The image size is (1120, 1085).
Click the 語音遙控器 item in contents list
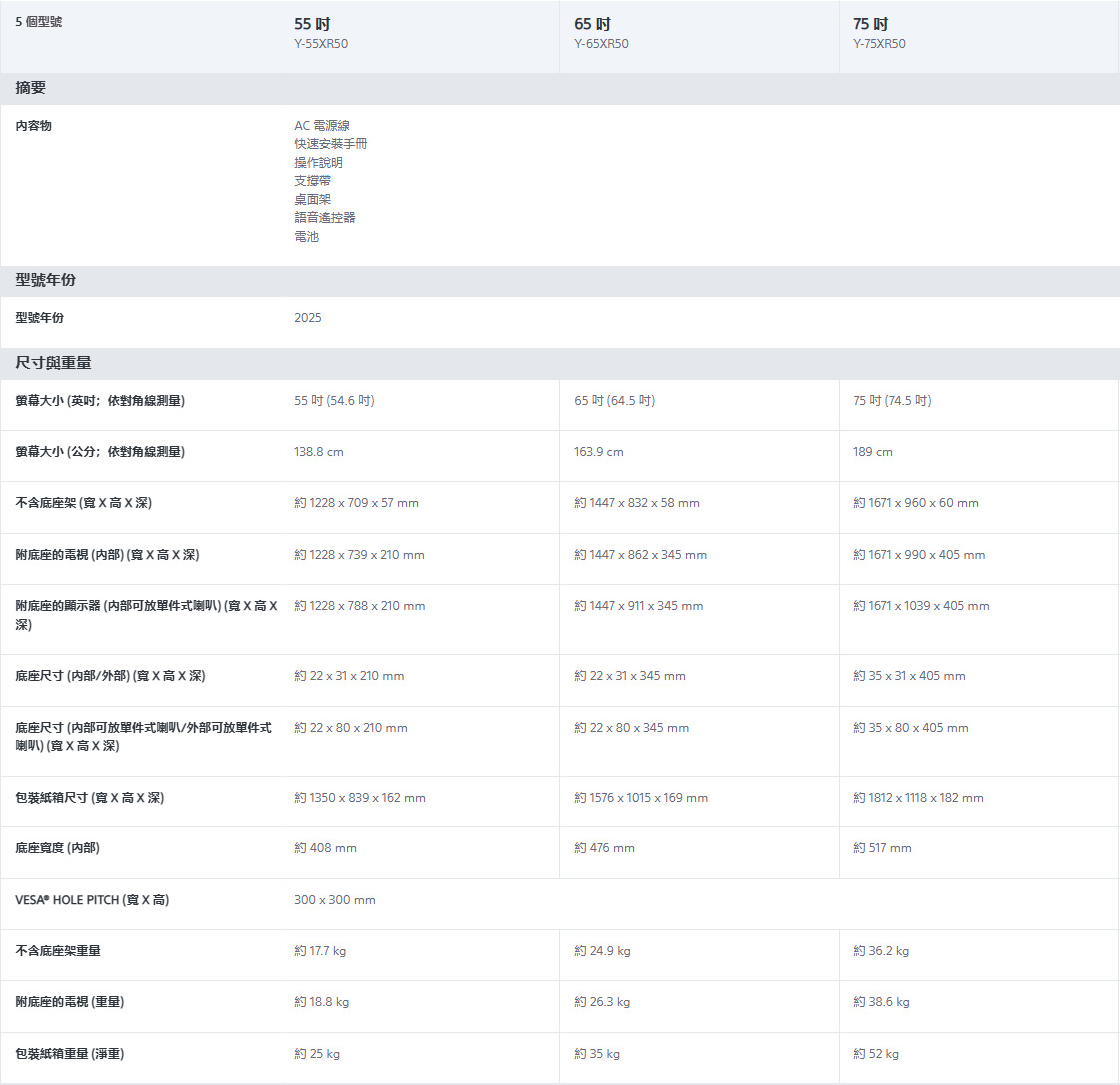[325, 218]
